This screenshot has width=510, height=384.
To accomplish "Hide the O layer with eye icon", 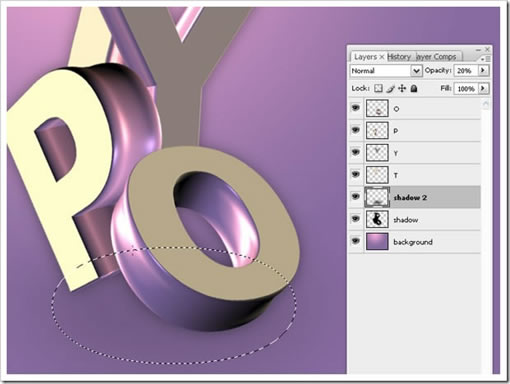I will [x=356, y=108].
